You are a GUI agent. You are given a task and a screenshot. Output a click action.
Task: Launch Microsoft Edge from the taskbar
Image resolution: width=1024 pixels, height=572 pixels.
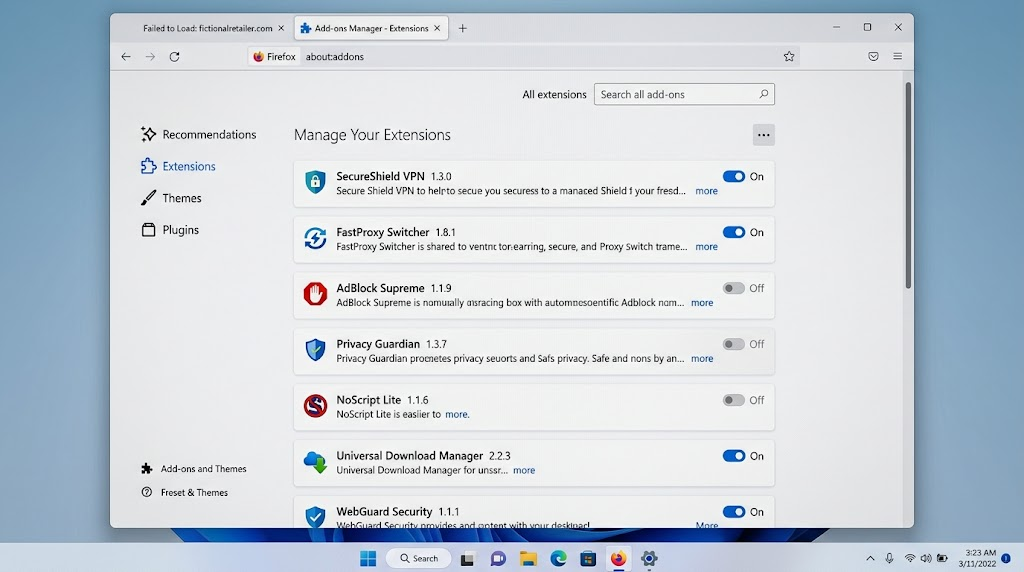[x=558, y=558]
